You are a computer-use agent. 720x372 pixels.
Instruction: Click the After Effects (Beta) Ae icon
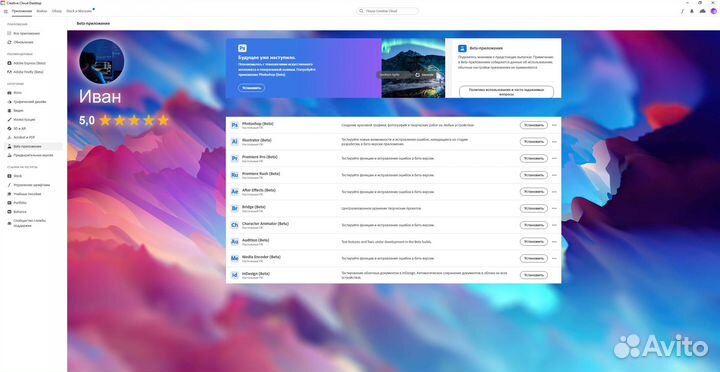234,192
